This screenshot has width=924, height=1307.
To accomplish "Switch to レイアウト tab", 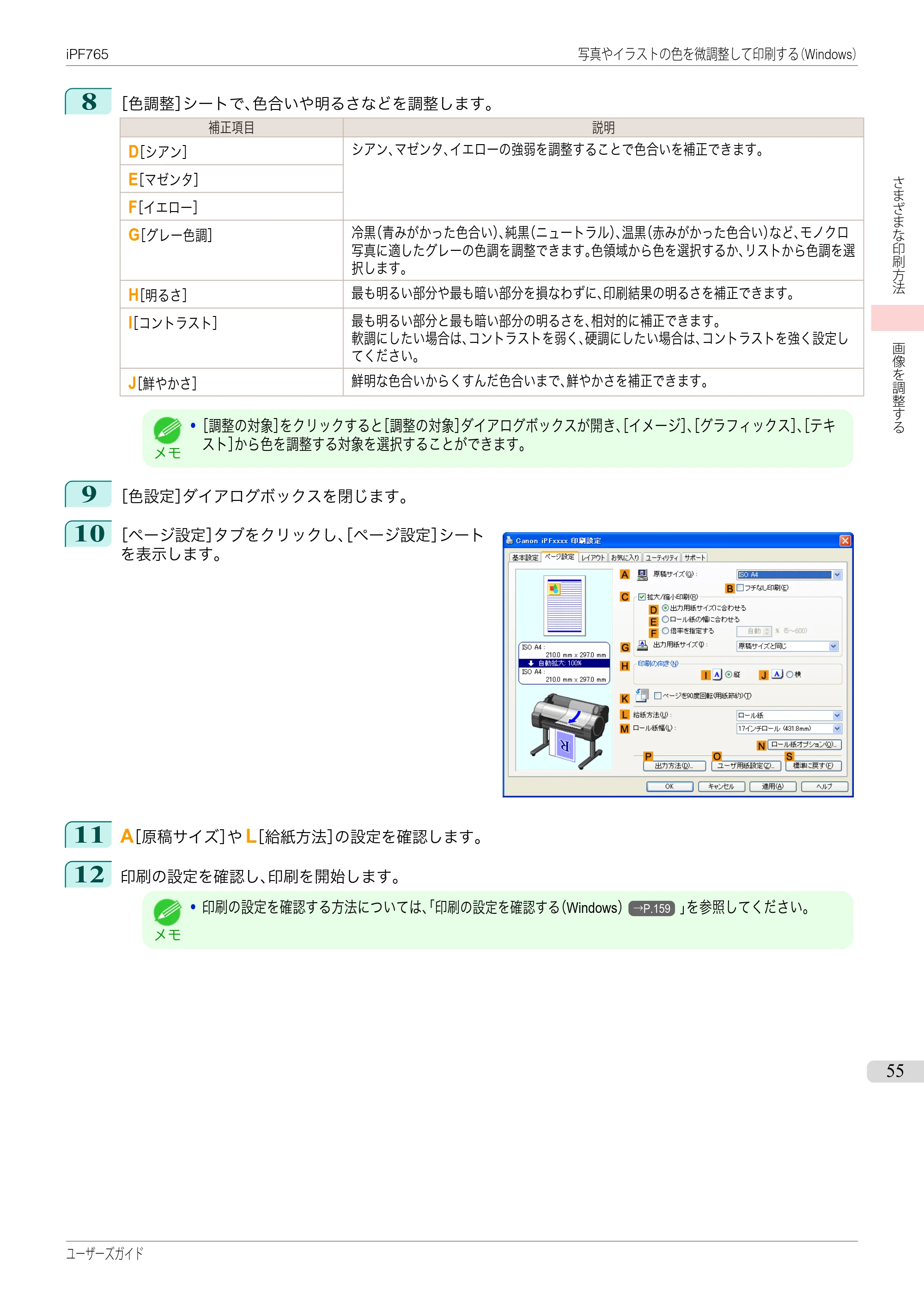I will [593, 557].
